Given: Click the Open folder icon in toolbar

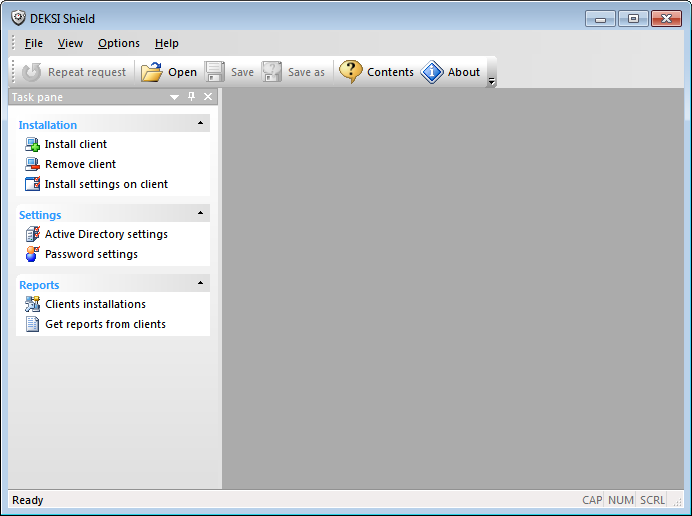Looking at the screenshot, I should [151, 72].
